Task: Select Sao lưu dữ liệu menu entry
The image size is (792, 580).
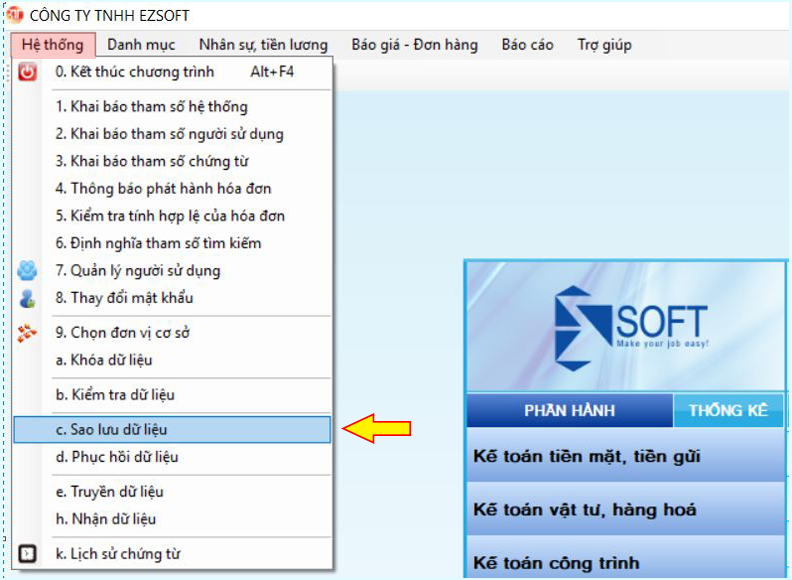Action: [172, 430]
